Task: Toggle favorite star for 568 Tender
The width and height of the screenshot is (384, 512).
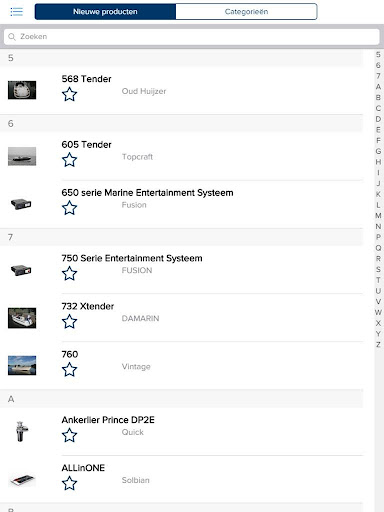Action: [69, 94]
